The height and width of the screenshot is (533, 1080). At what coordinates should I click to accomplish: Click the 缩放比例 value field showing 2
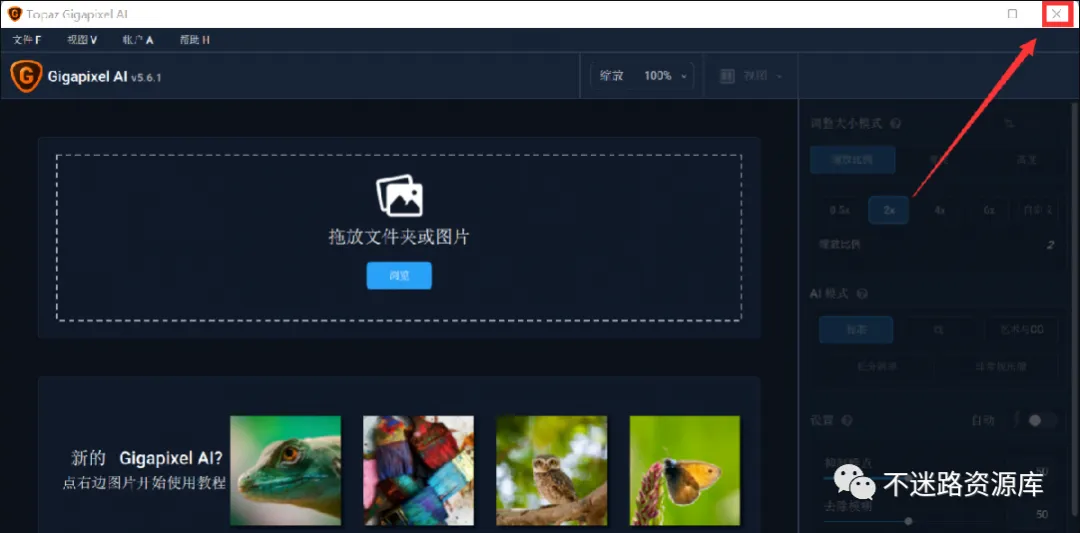coord(1050,244)
